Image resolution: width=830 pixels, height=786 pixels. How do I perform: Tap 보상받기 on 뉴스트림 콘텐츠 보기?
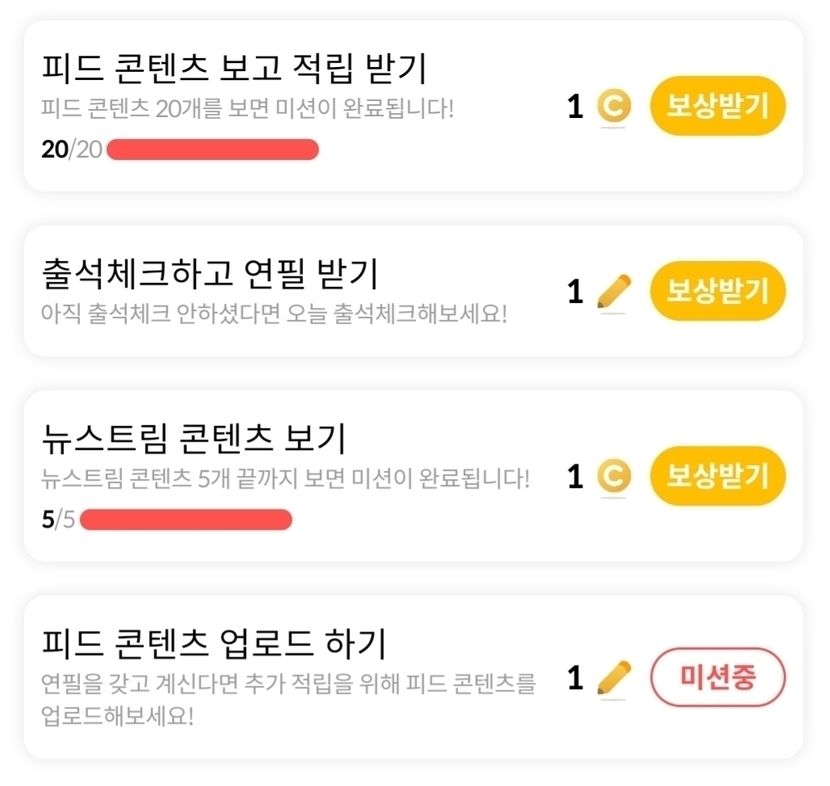click(717, 476)
